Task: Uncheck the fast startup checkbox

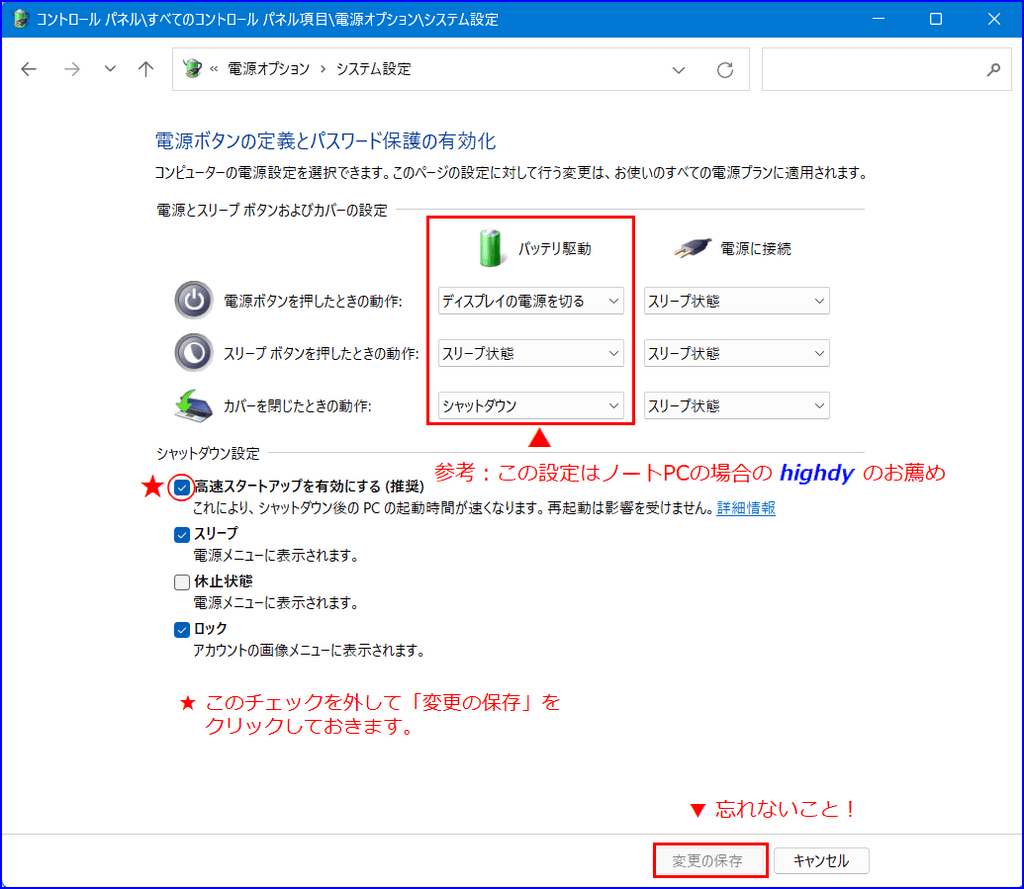Action: 182,487
